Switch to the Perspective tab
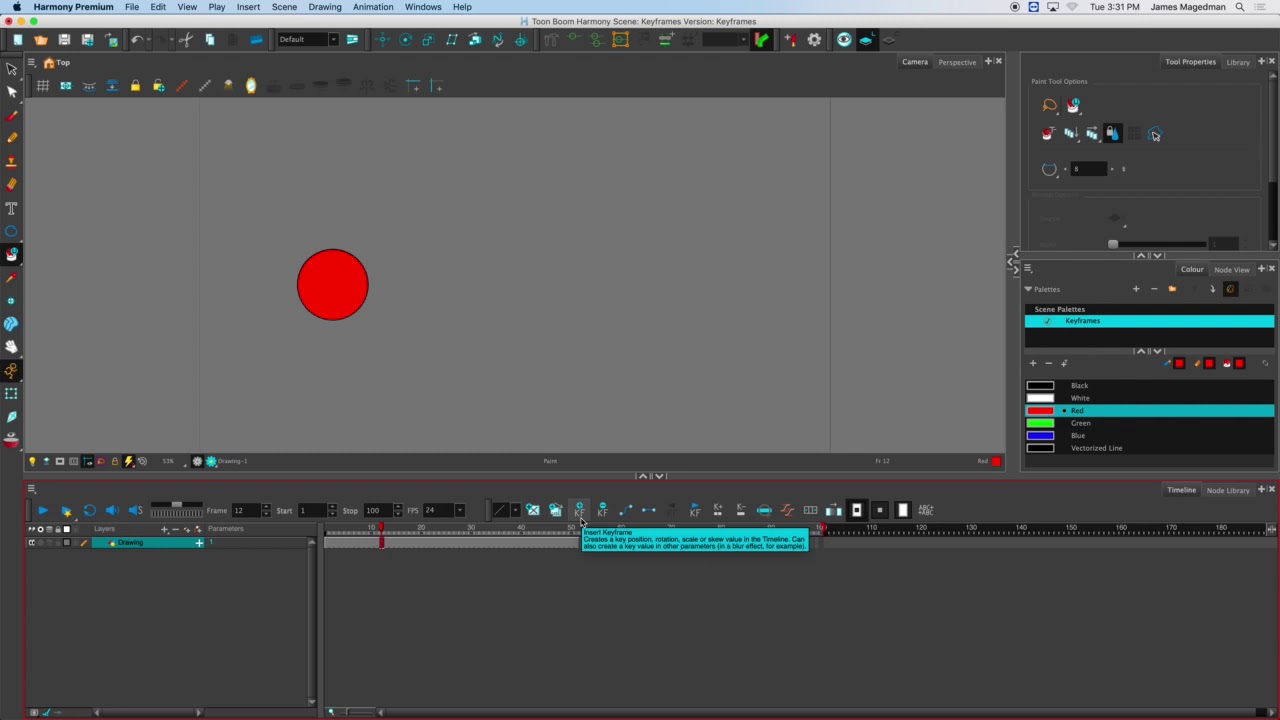The height and width of the screenshot is (720, 1280). coord(957,62)
